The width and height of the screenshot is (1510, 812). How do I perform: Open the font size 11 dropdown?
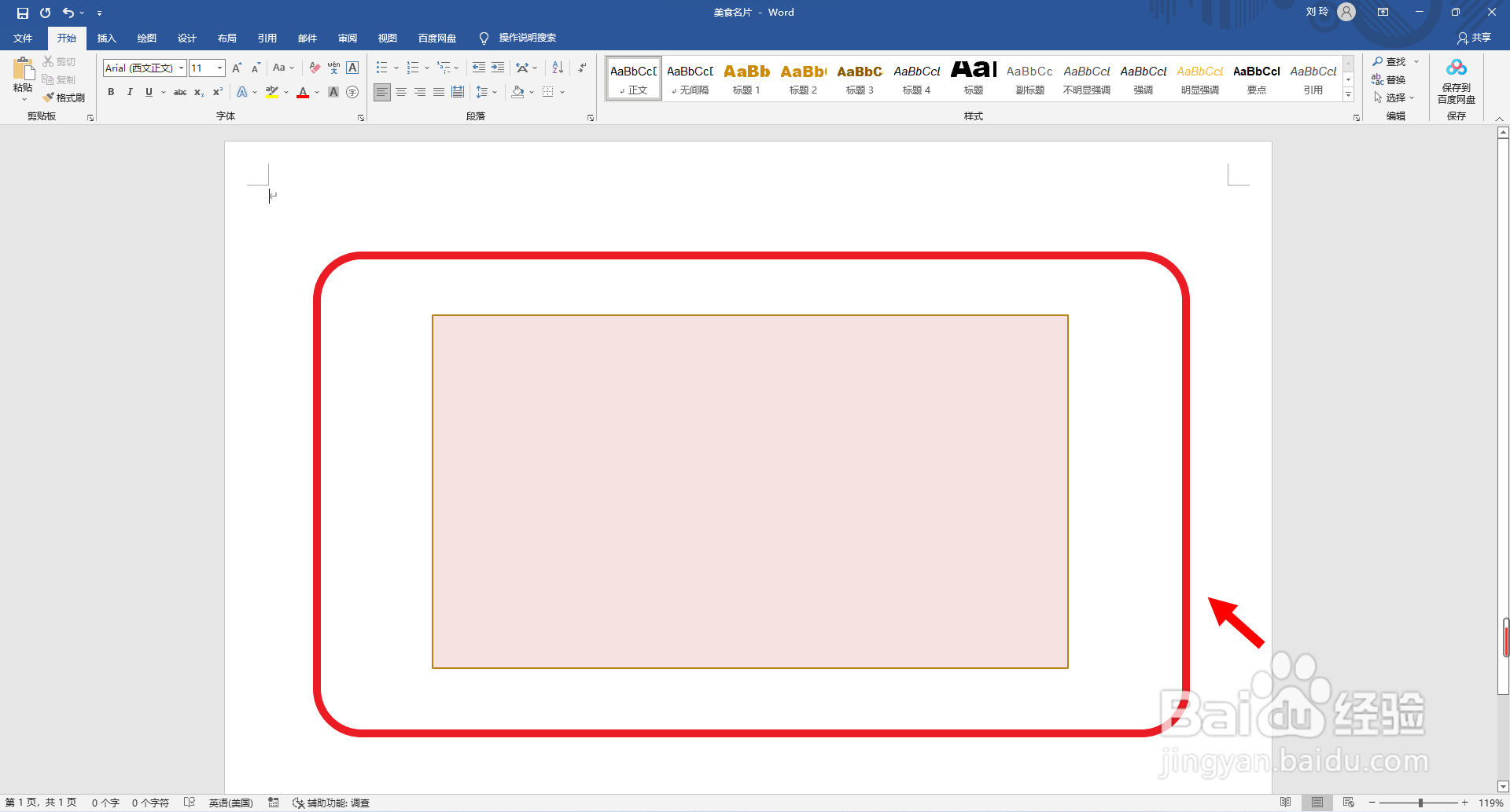[219, 68]
